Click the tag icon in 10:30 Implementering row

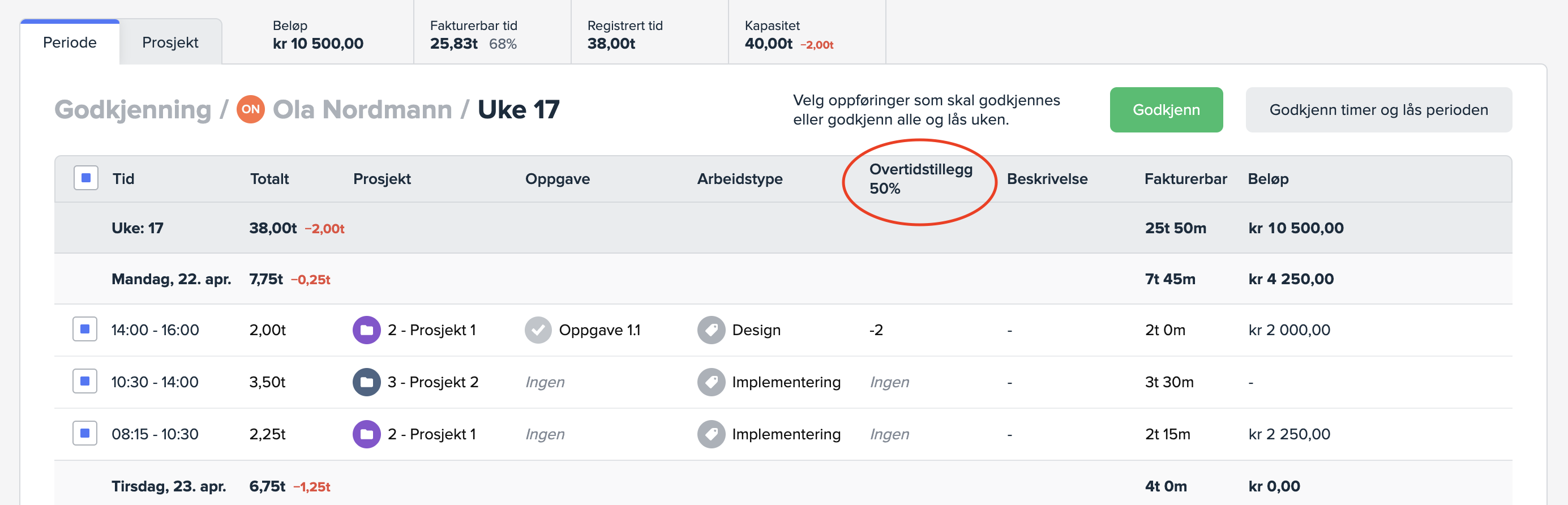coord(711,382)
